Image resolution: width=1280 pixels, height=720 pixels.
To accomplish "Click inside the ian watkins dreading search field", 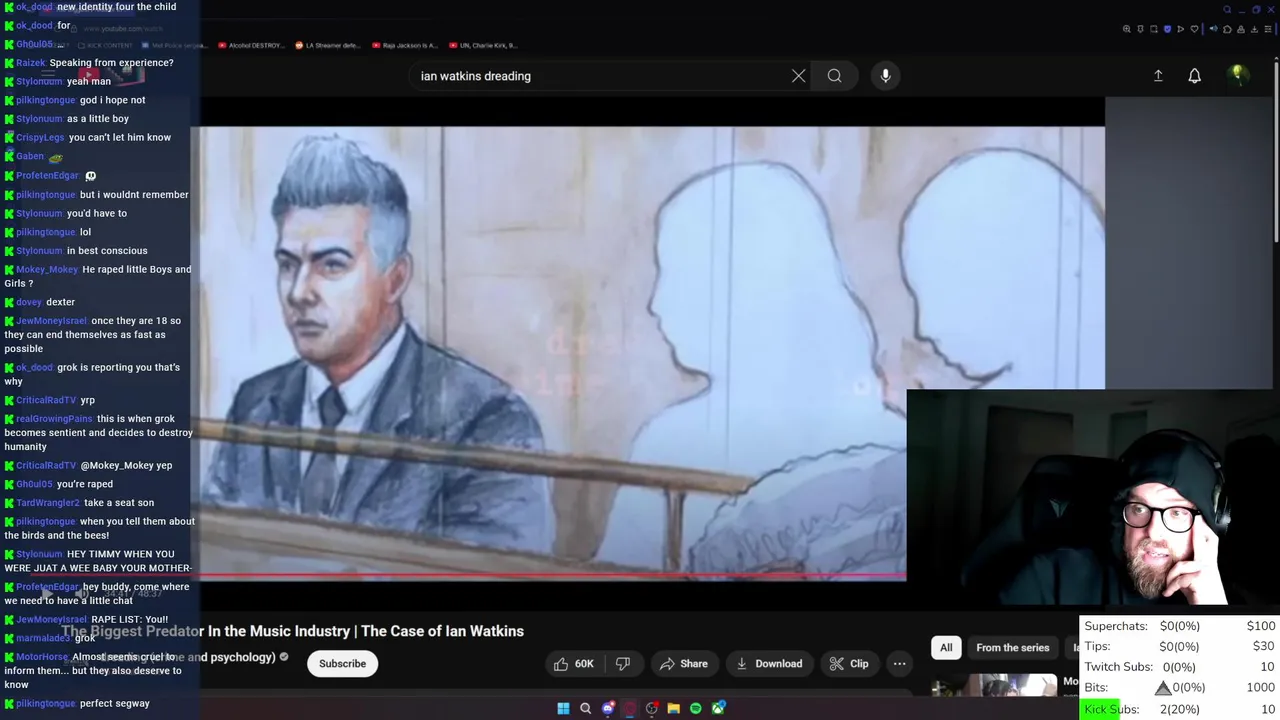I will (x=600, y=76).
